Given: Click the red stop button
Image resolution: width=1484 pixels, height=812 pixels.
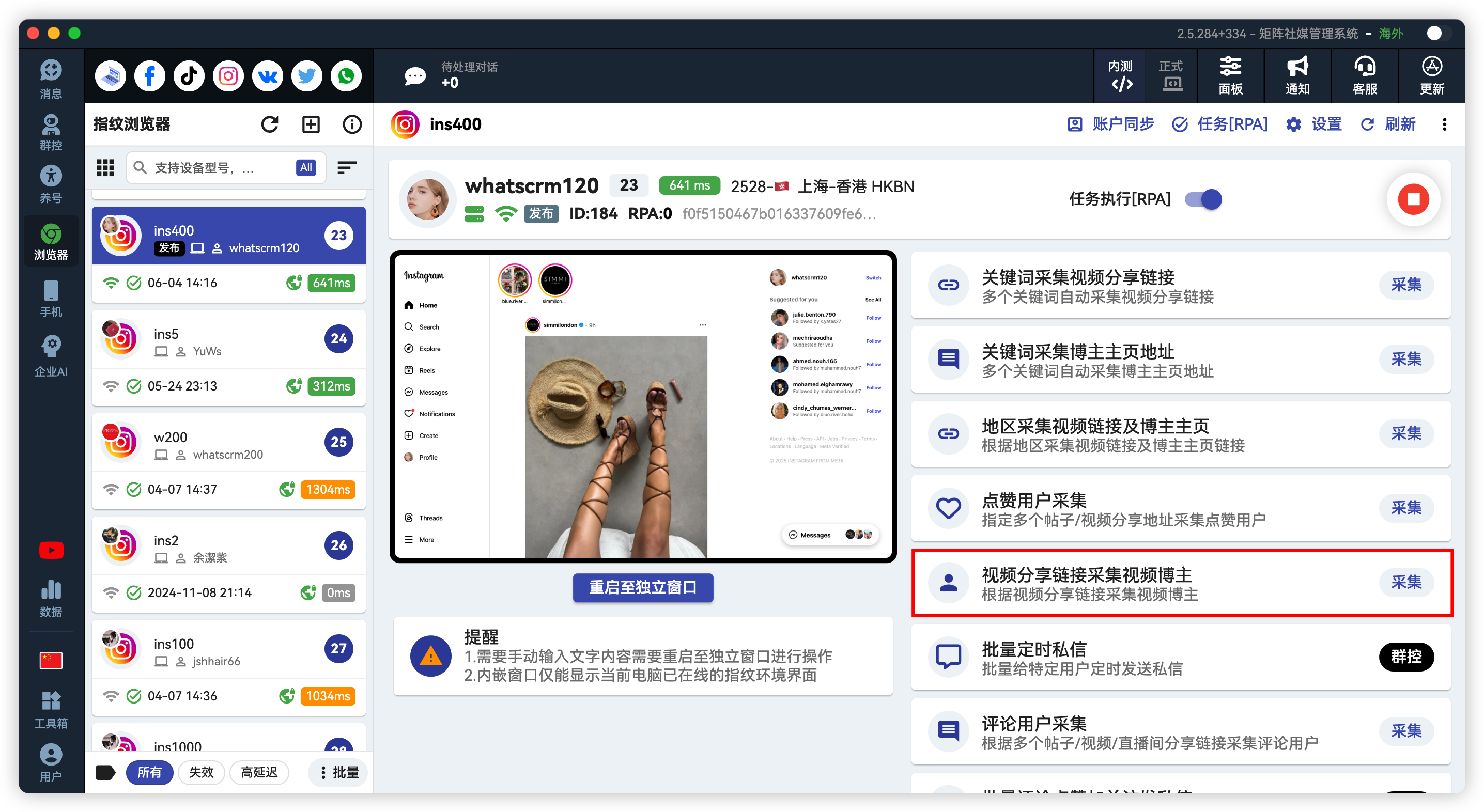Looking at the screenshot, I should pyautogui.click(x=1413, y=199).
